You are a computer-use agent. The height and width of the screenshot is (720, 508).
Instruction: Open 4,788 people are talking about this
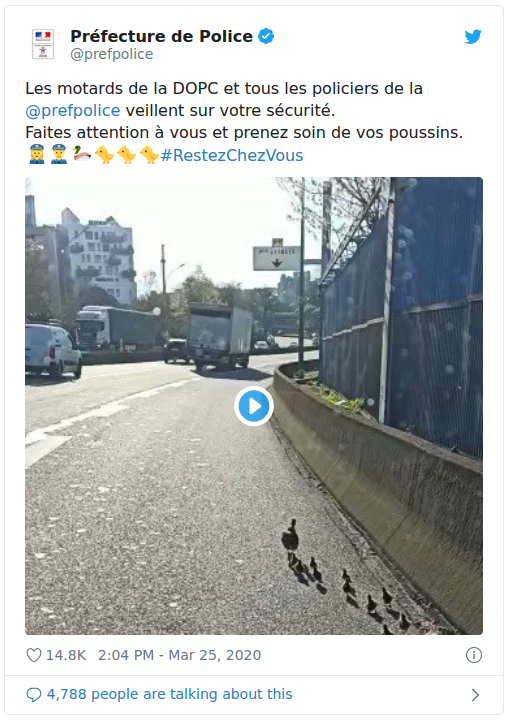pos(169,694)
